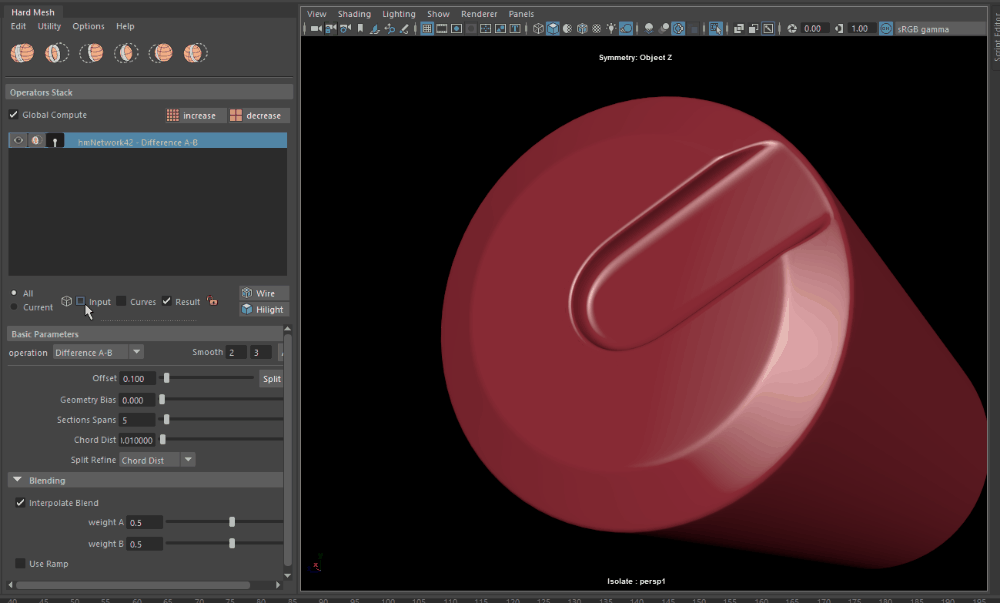The width and height of the screenshot is (1000, 603).
Task: Click the weight B slider handle
Action: click(x=232, y=544)
